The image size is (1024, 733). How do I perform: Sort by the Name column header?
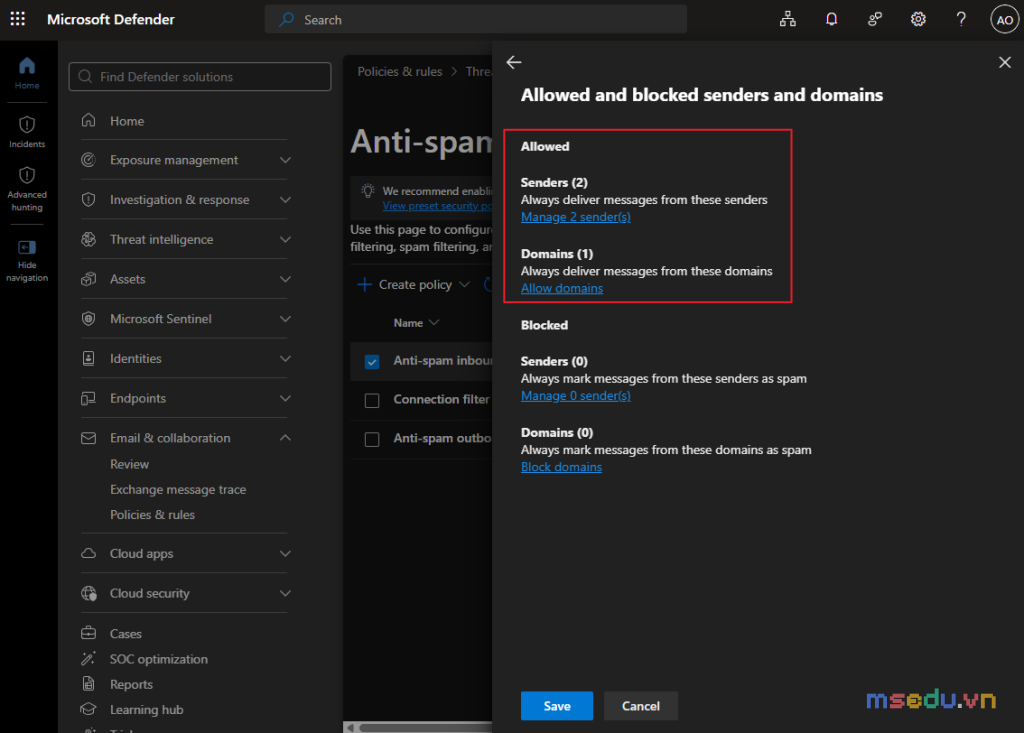coord(416,323)
